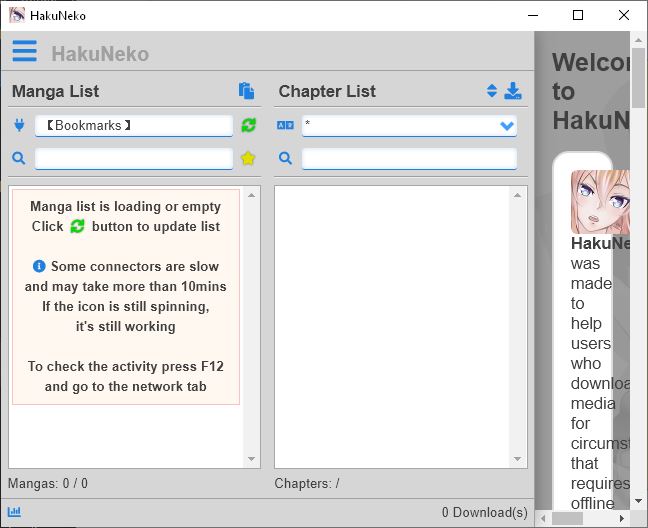Viewport: 648px width, 528px height.
Task: Click the 'Manga List' heading
Action: point(55,91)
